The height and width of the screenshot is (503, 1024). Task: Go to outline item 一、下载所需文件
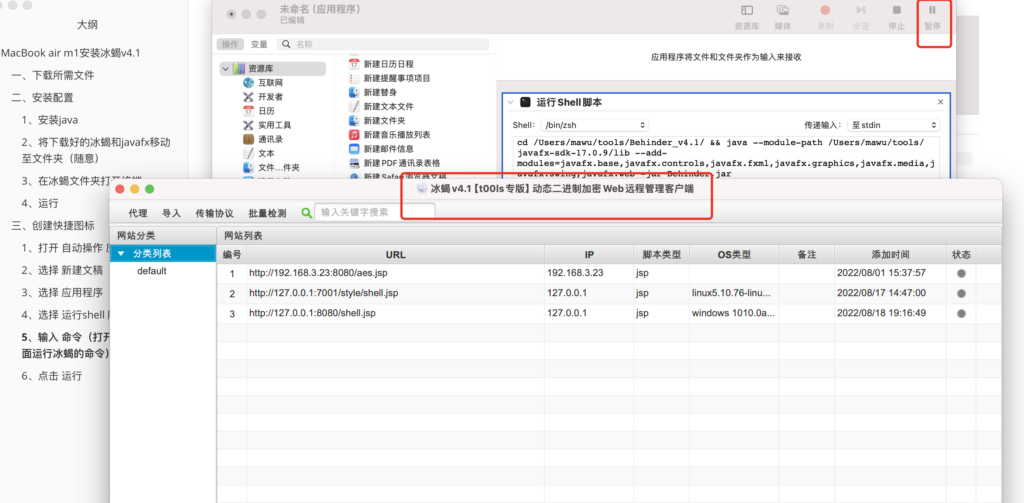[53, 75]
